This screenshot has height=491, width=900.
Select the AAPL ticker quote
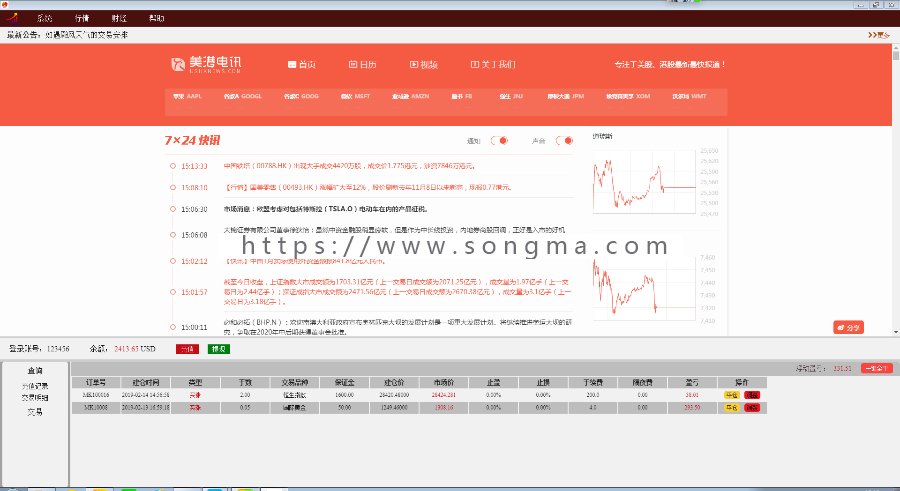(187, 96)
